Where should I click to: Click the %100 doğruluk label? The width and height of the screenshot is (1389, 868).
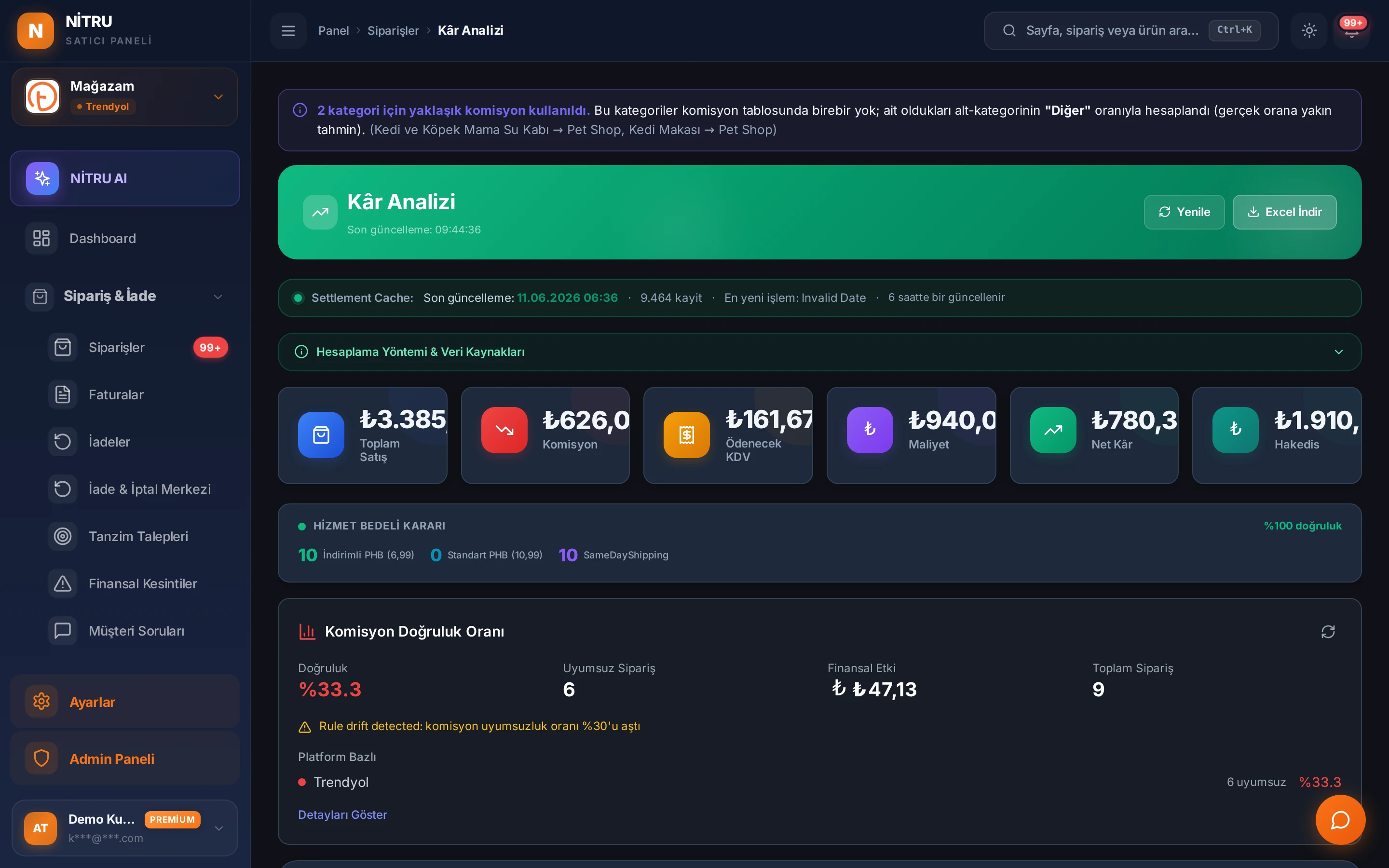click(1302, 525)
